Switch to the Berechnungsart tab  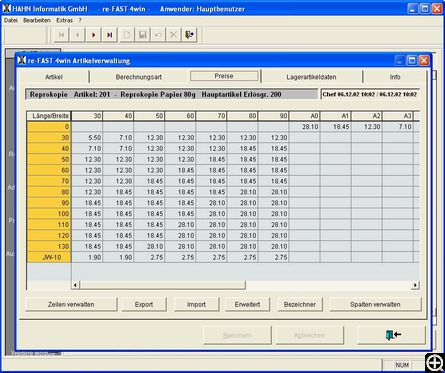click(139, 77)
